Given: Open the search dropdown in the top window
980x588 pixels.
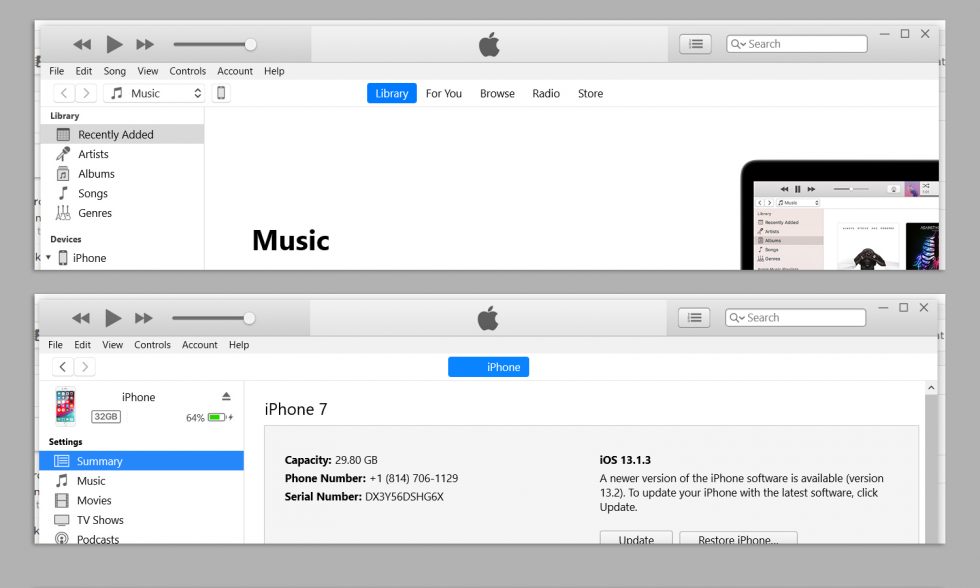Looking at the screenshot, I should click(738, 44).
